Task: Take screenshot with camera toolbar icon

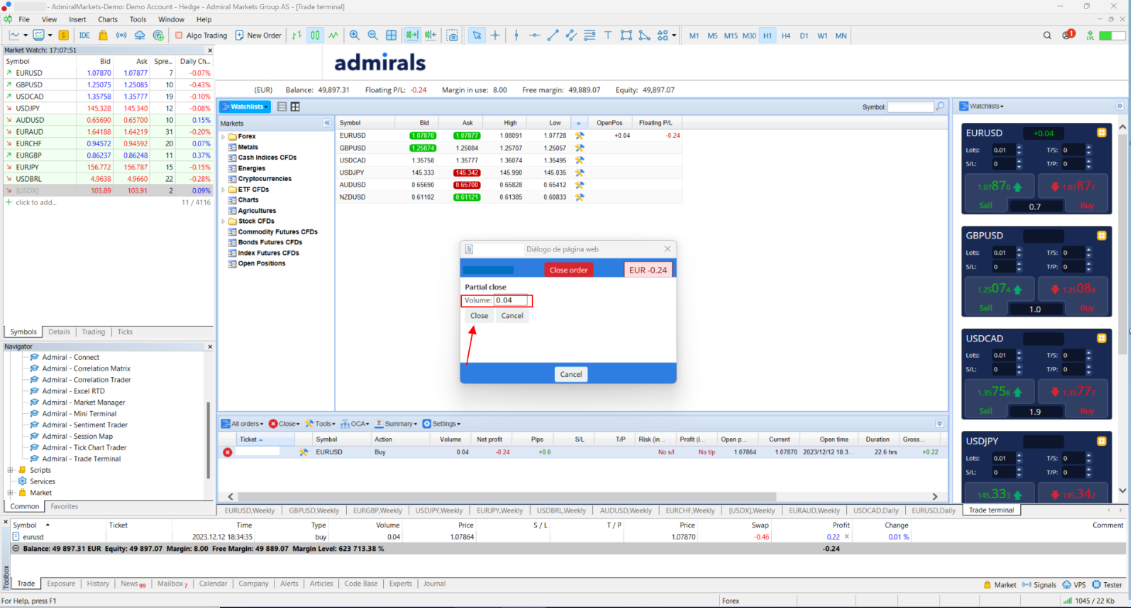Action: tap(452, 35)
